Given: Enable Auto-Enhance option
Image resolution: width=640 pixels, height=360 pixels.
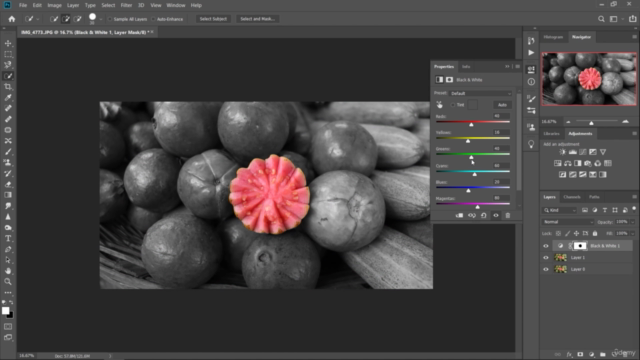Looking at the screenshot, I should click(153, 19).
